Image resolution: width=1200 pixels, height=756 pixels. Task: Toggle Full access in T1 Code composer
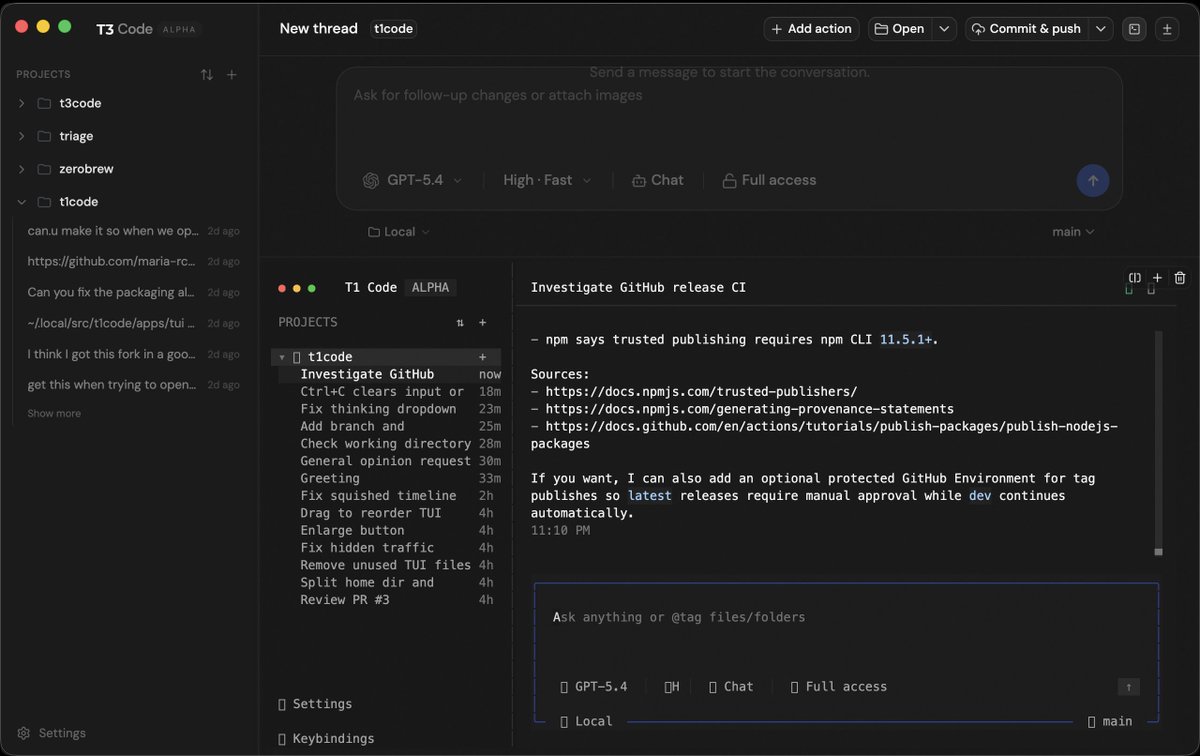[838, 687]
